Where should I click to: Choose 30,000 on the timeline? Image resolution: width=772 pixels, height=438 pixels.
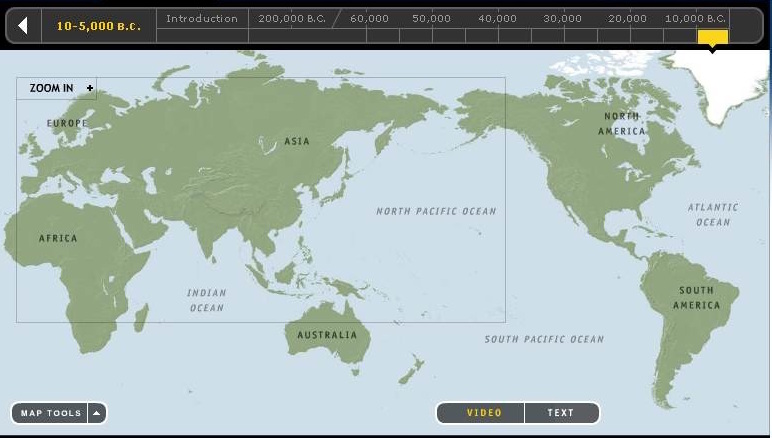pos(562,18)
